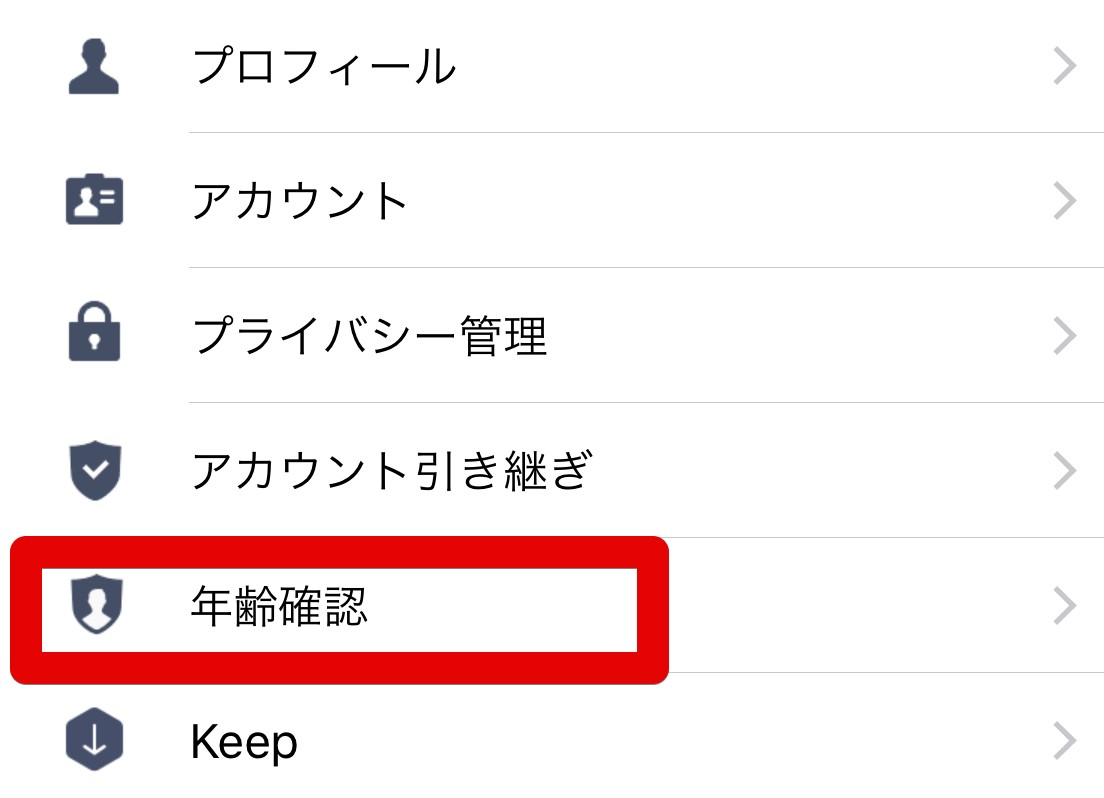Expand アカウント引き継ぎ via its chevron arrow
1104x798 pixels.
tap(1065, 471)
